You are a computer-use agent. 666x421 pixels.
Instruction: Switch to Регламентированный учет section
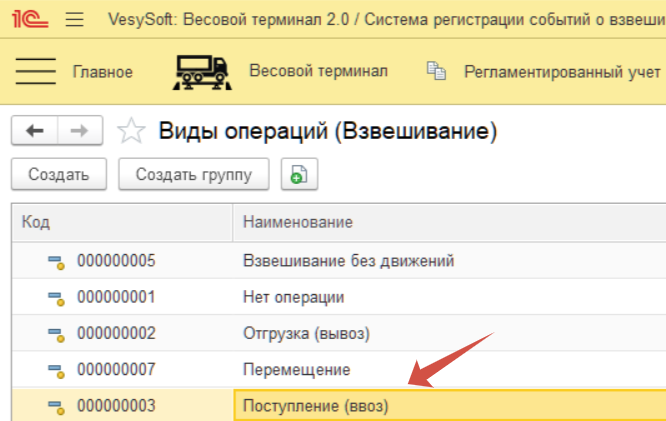[562, 71]
